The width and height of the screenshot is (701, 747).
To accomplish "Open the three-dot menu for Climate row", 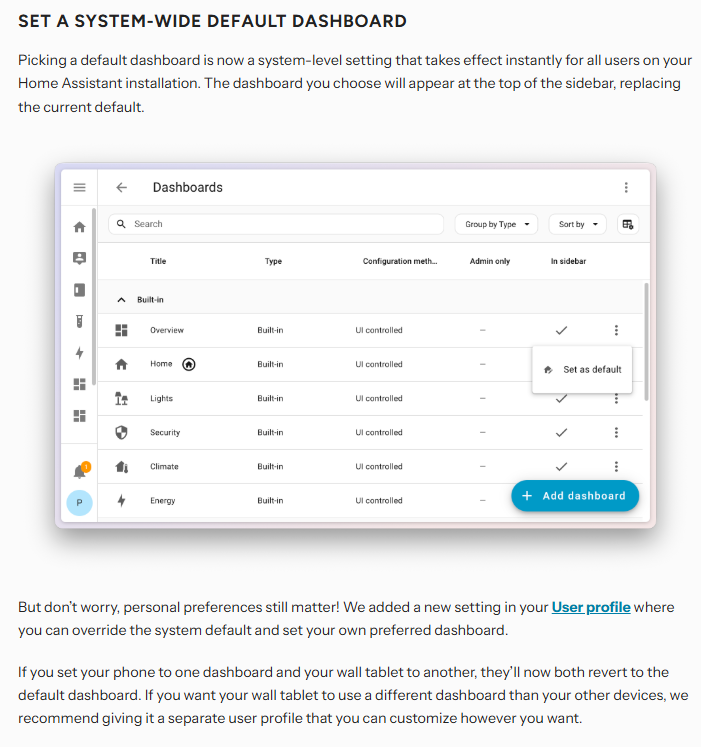I will tap(616, 466).
